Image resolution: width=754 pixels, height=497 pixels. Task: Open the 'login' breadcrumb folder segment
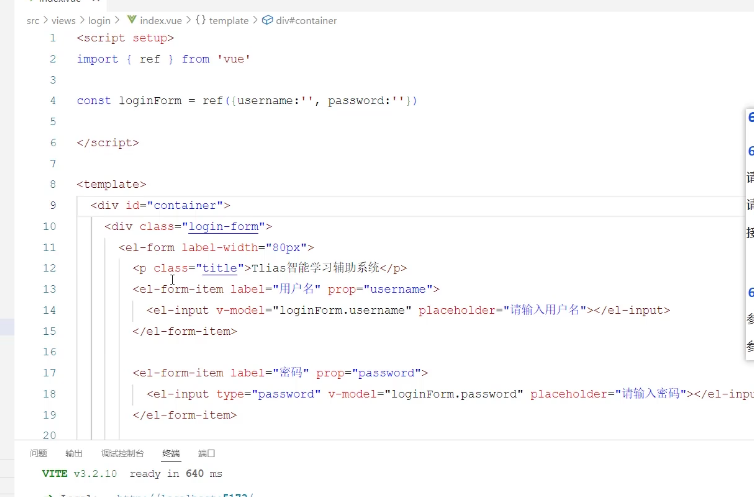99,21
